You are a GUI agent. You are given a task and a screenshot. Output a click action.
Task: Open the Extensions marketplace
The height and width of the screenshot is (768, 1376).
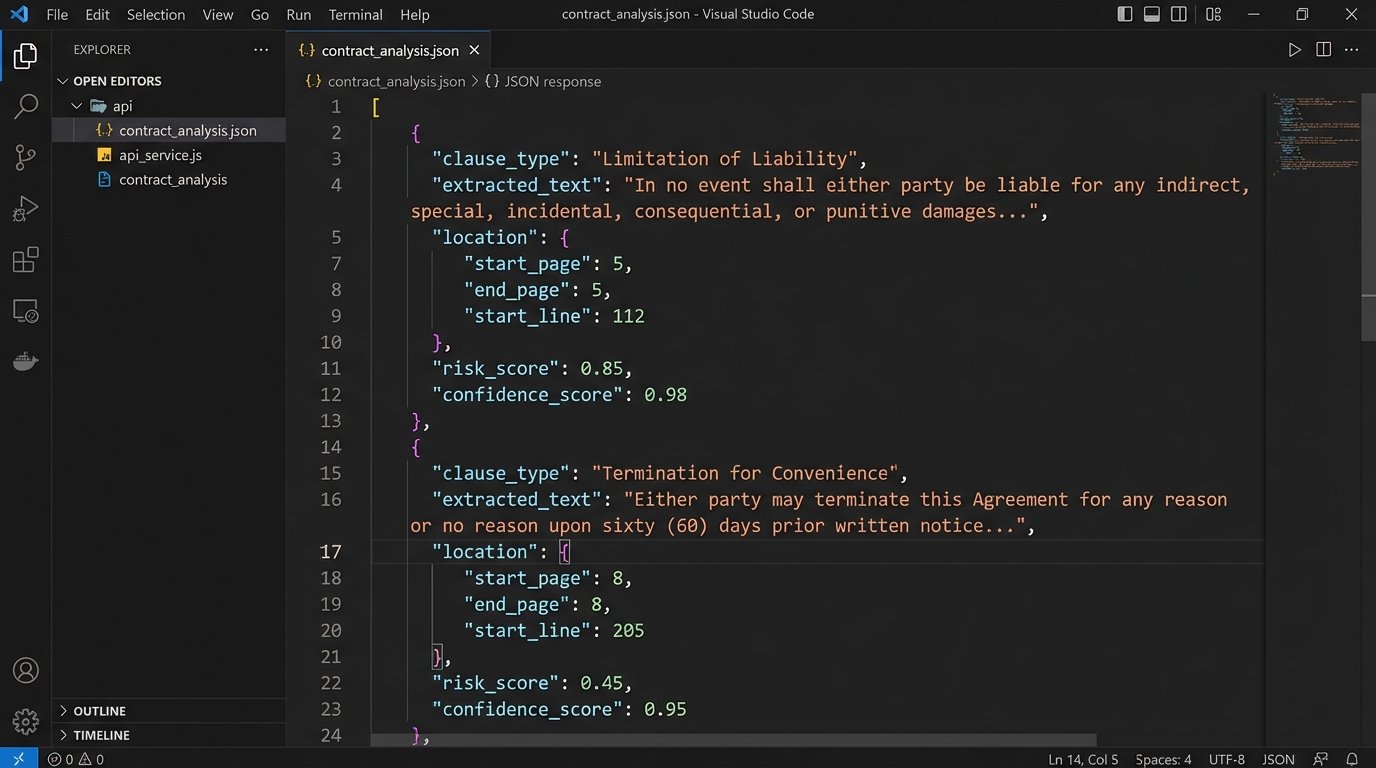click(x=25, y=260)
